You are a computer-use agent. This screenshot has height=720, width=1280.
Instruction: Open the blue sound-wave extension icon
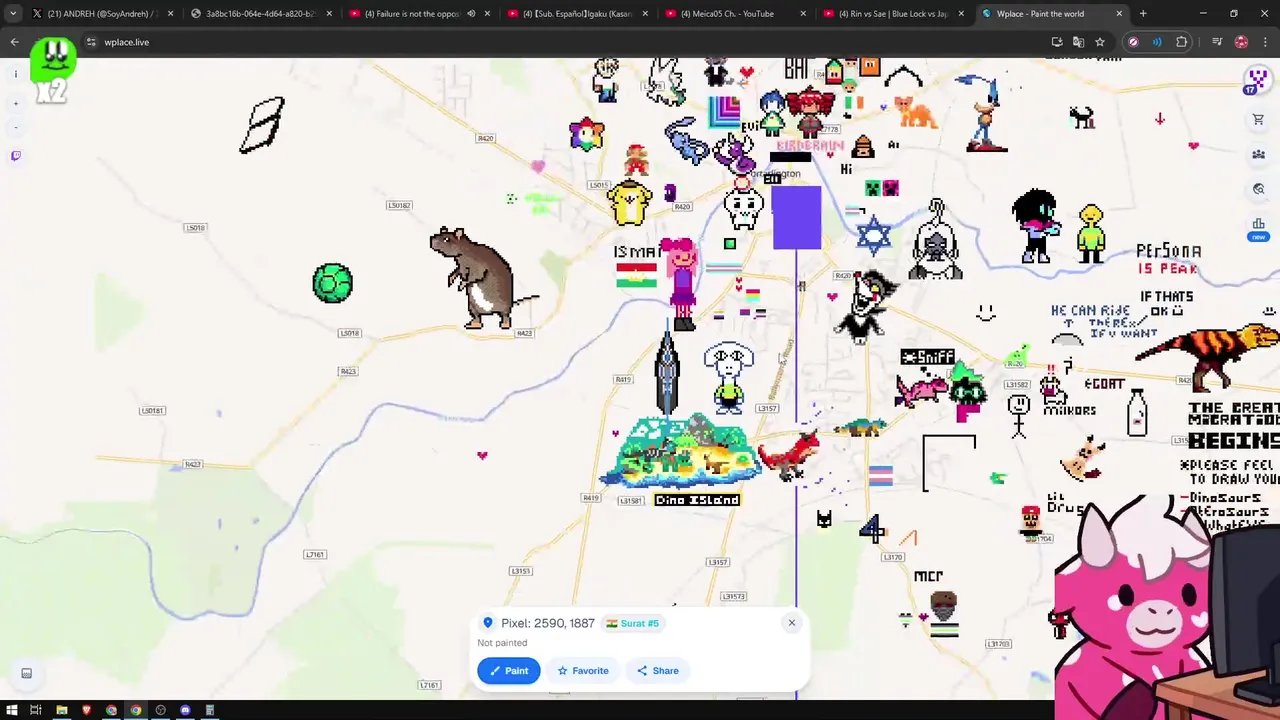coord(1157,42)
